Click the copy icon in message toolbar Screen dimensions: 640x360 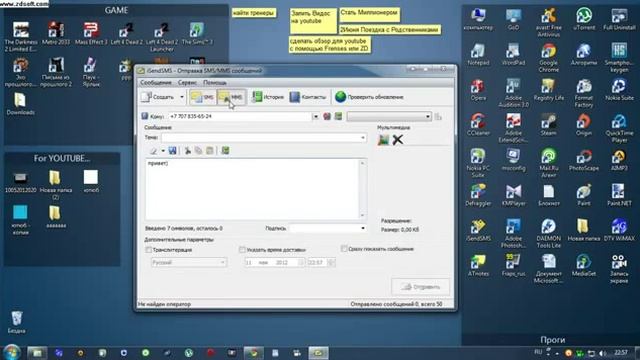198,151
